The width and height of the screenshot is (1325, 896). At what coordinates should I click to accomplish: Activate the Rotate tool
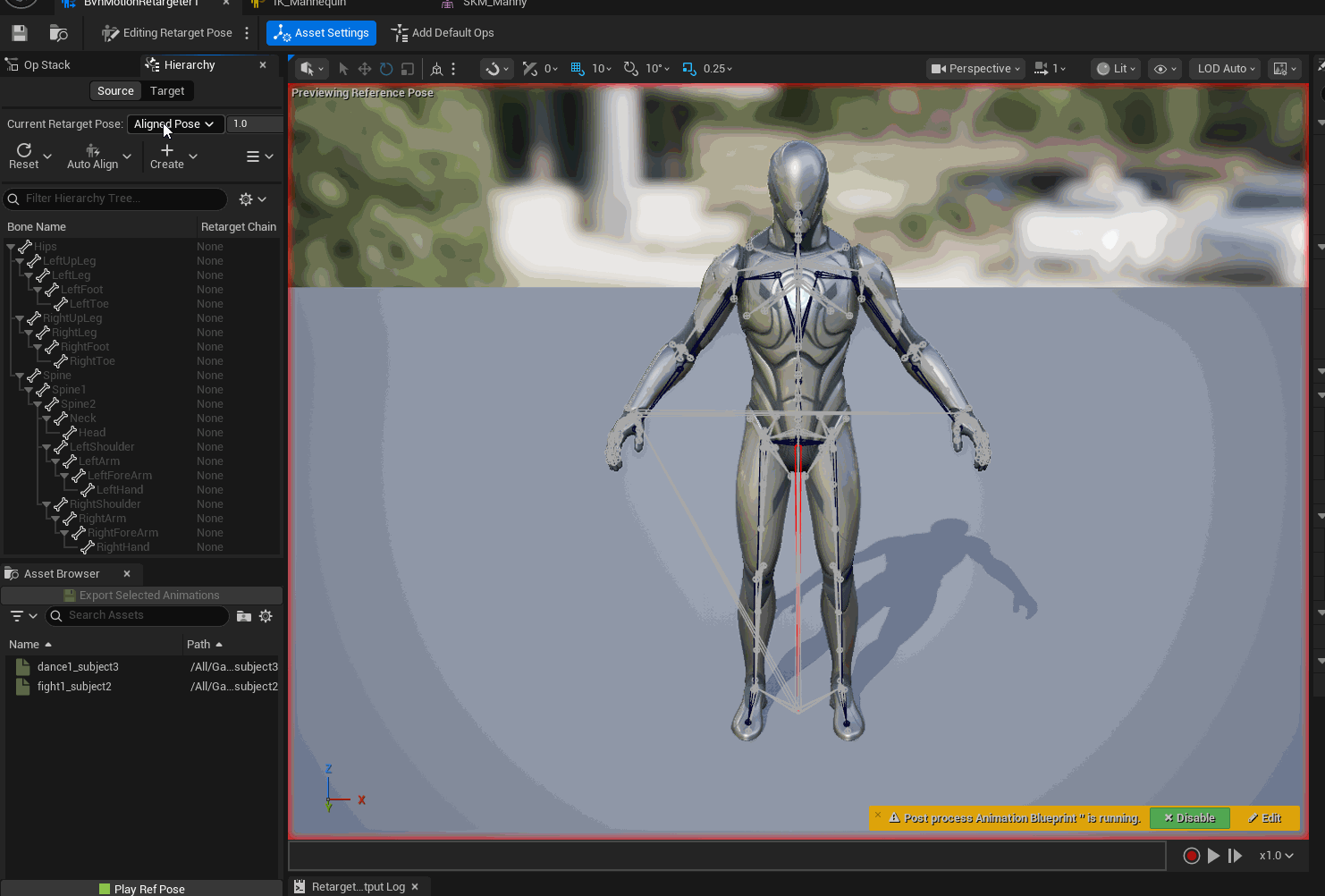coord(384,68)
